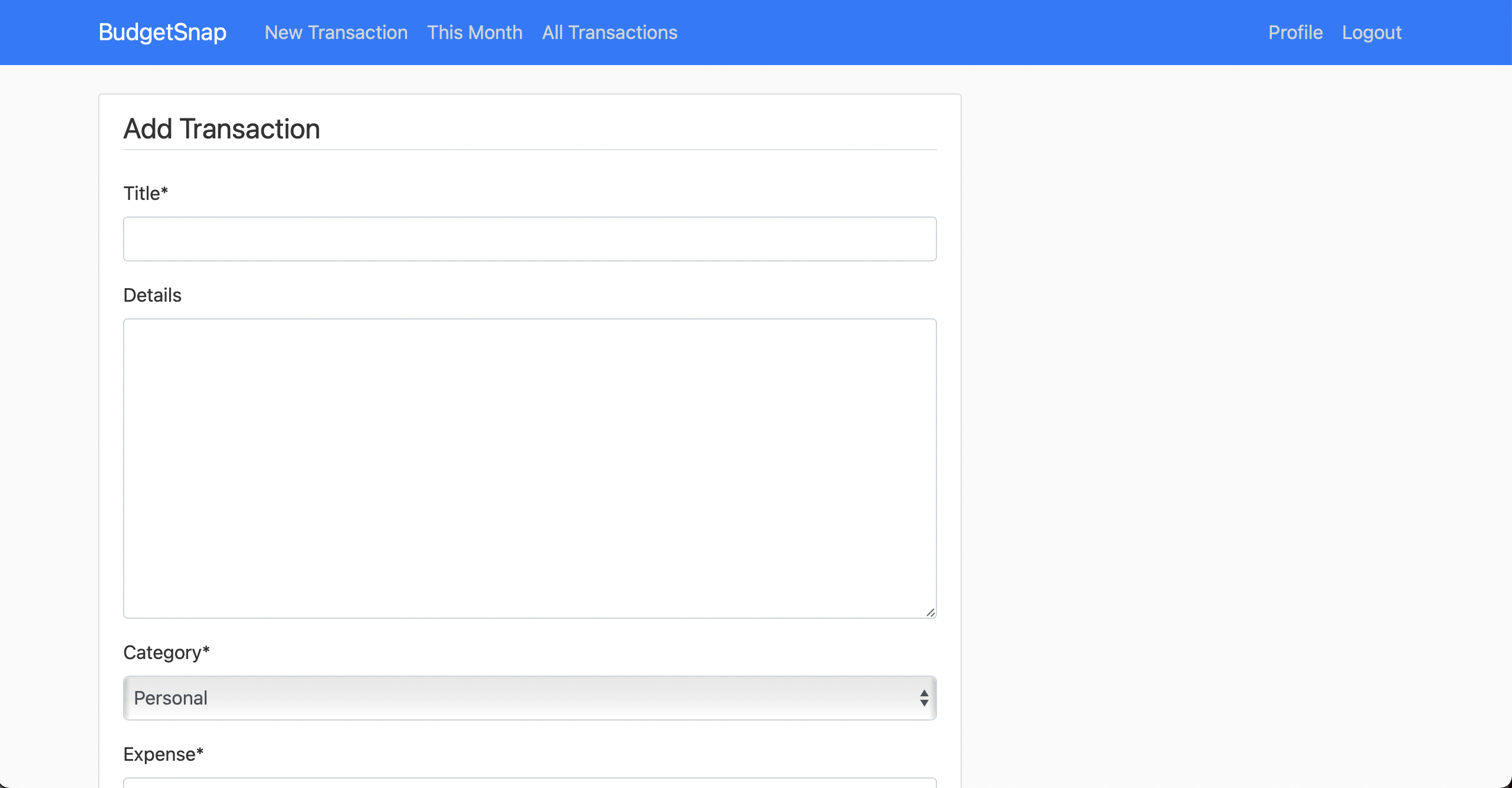Go to This Month view
This screenshot has width=1512, height=788.
(474, 33)
